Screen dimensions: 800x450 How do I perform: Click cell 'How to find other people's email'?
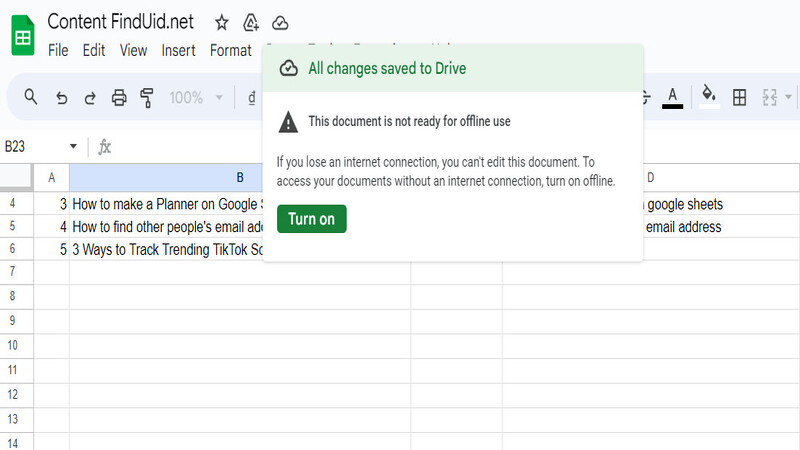(x=166, y=227)
